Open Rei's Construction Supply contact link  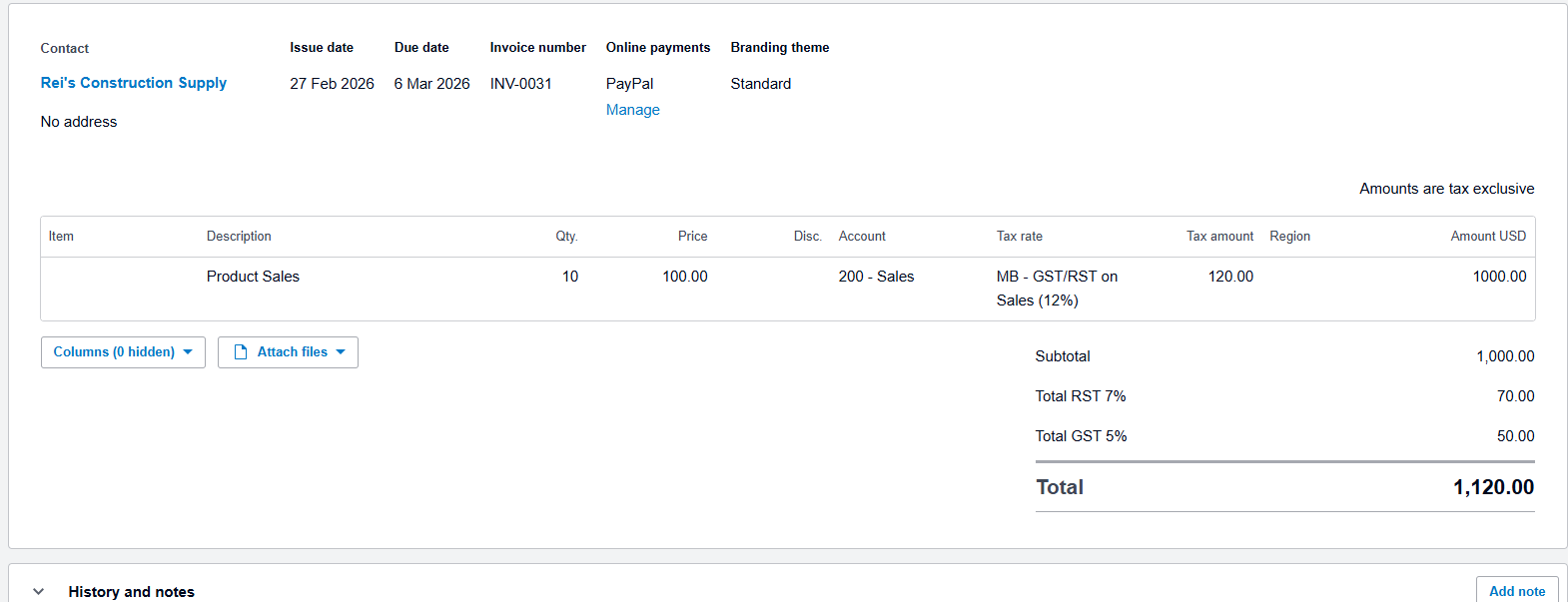tap(134, 83)
